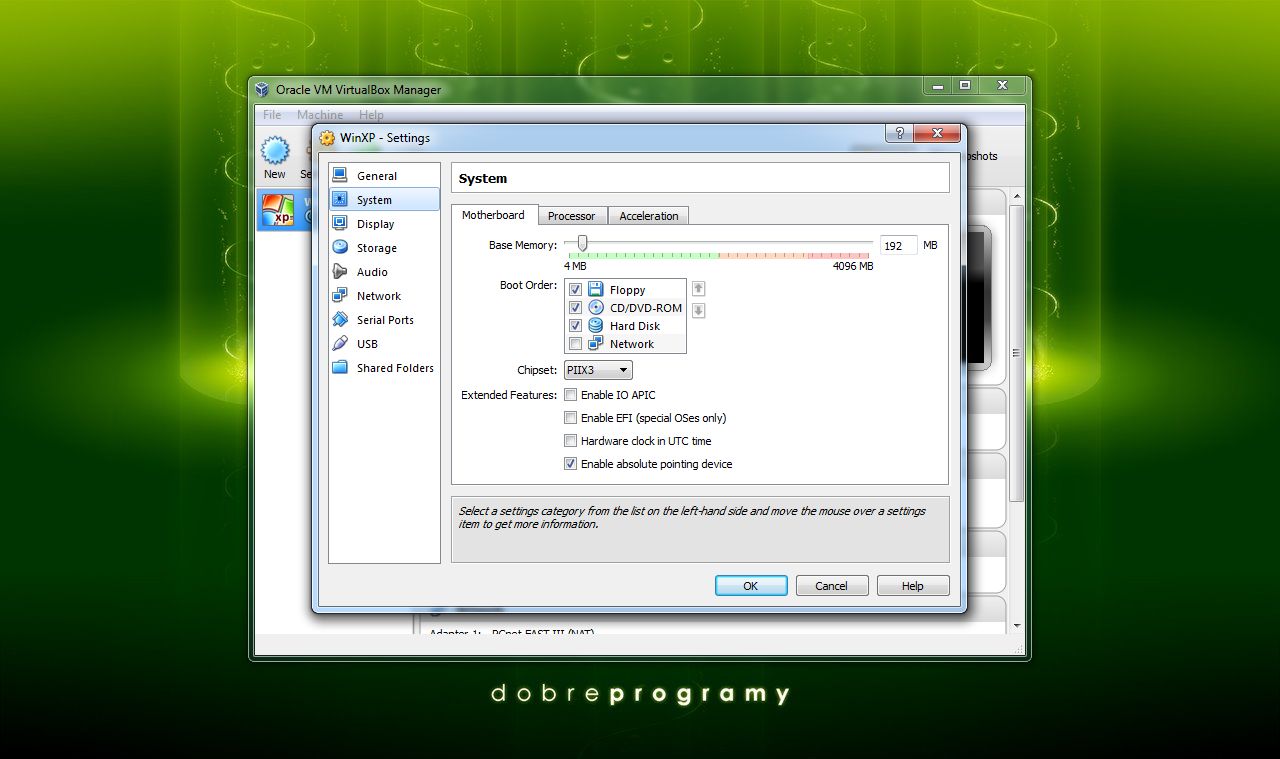Select the General settings category
The width and height of the screenshot is (1280, 759).
[x=384, y=175]
